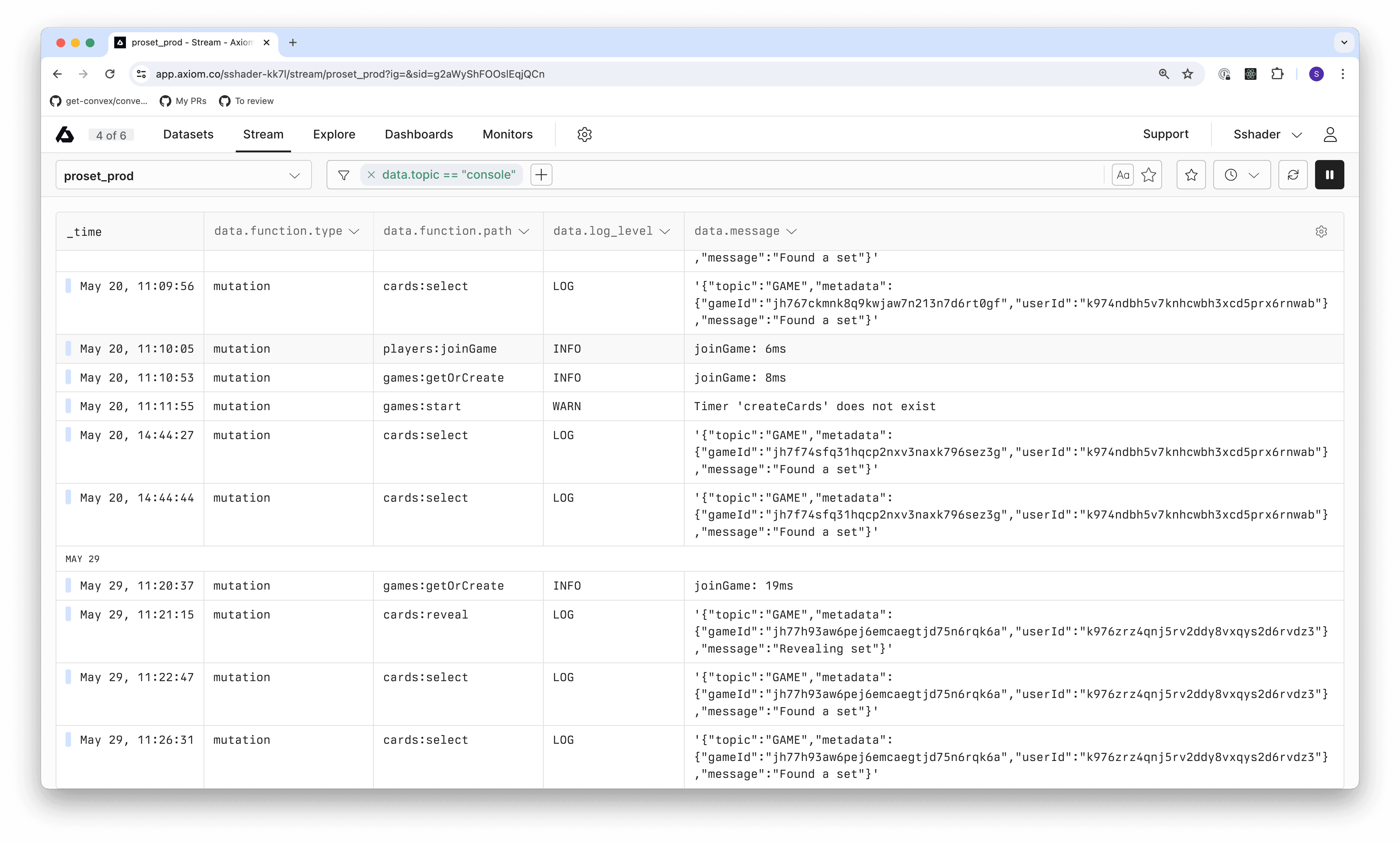Switch to the Explore tab

coord(334,135)
